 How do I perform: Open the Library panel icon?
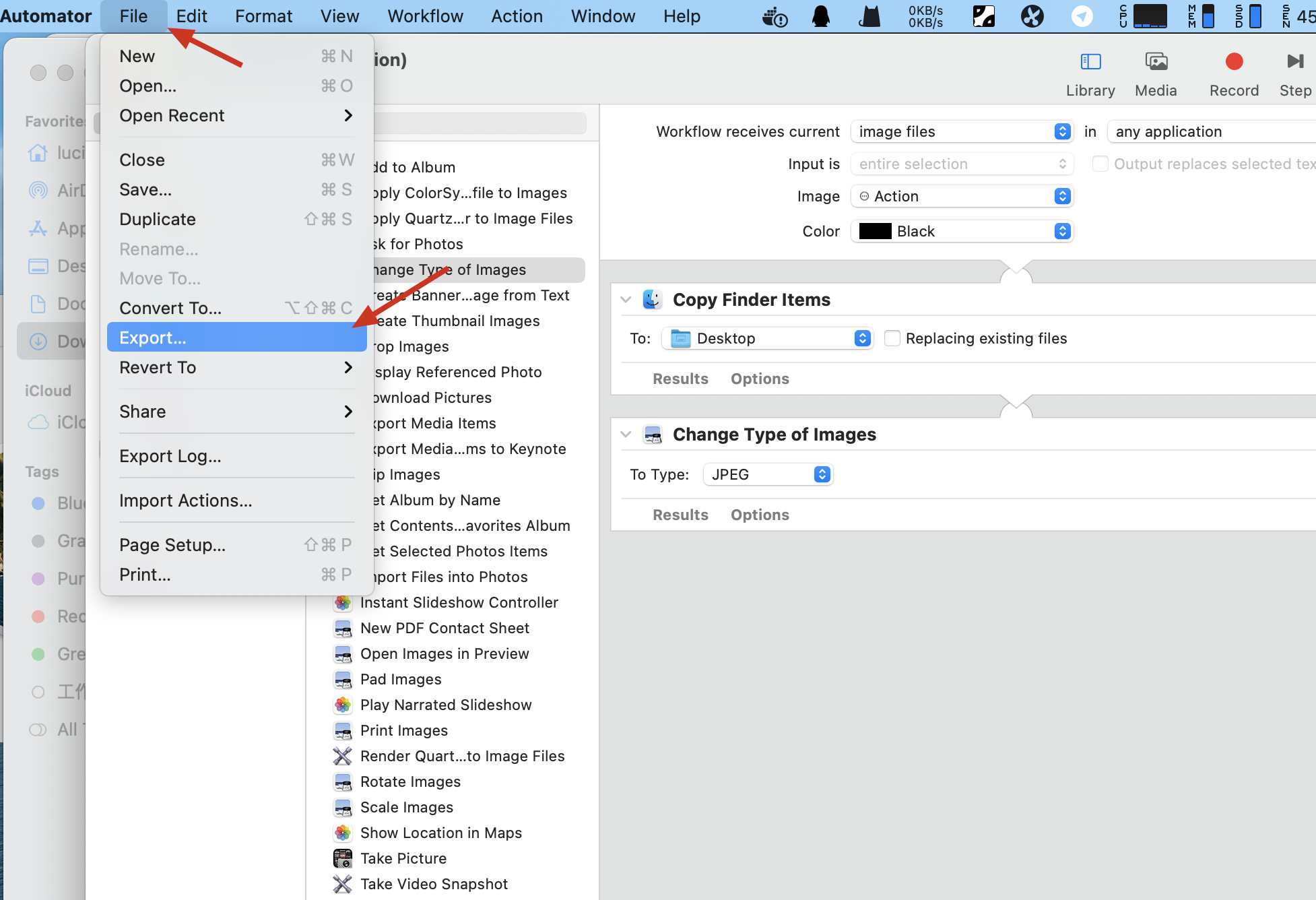click(1090, 62)
